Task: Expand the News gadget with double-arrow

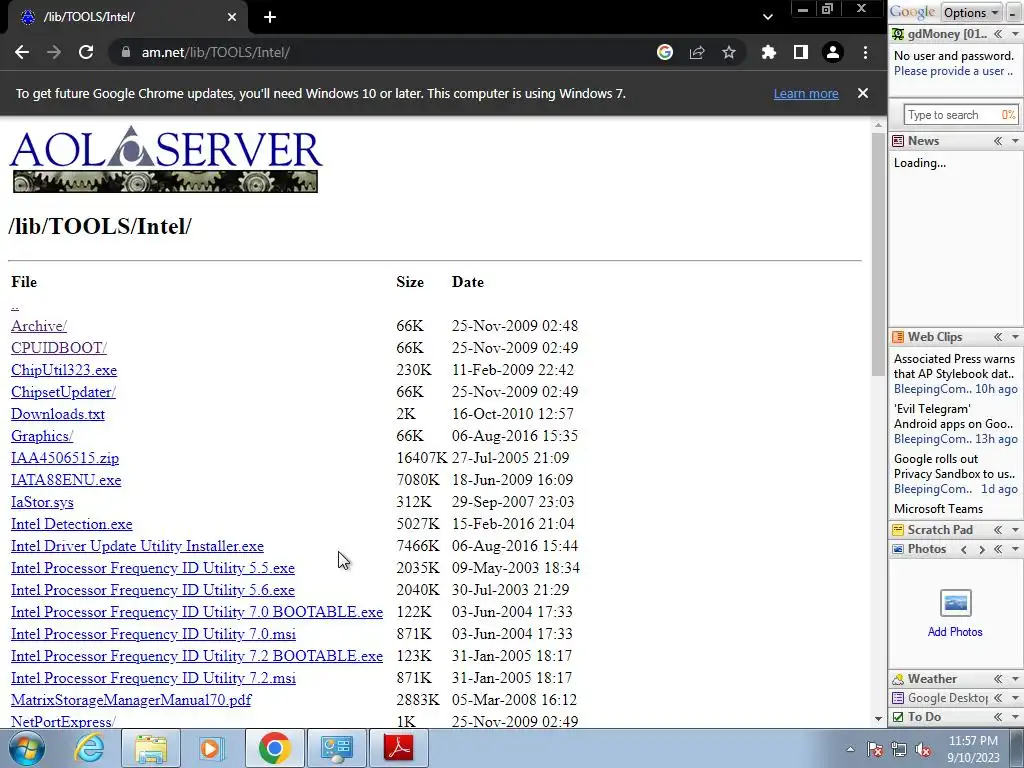Action: (x=998, y=141)
